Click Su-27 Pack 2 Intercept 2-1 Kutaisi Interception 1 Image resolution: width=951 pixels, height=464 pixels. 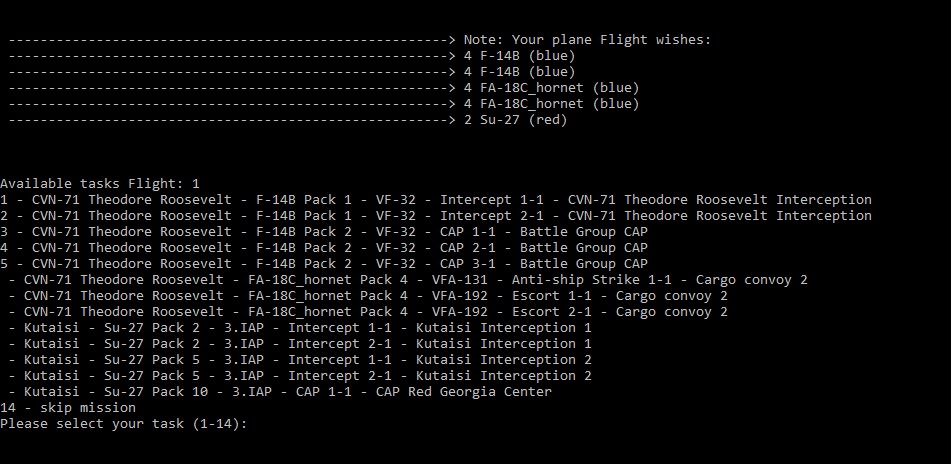300,343
